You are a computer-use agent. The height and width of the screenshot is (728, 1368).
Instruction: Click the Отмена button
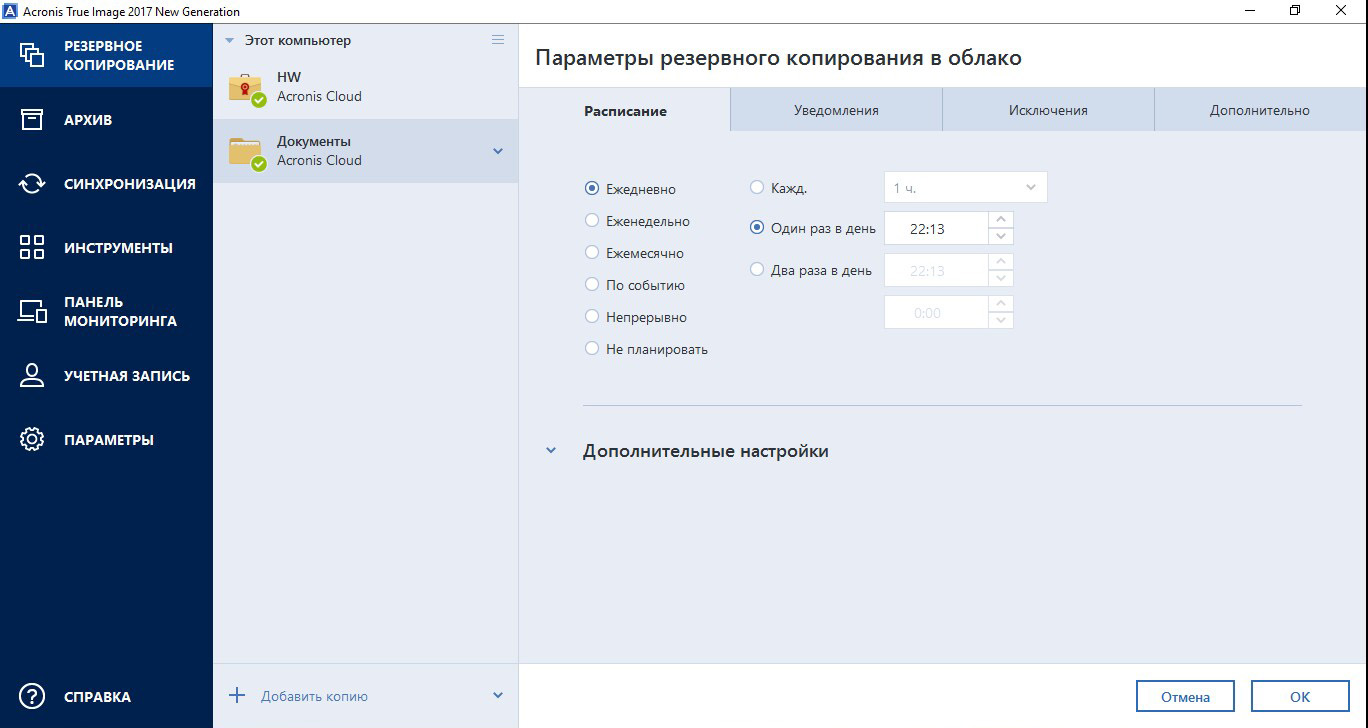(1185, 697)
